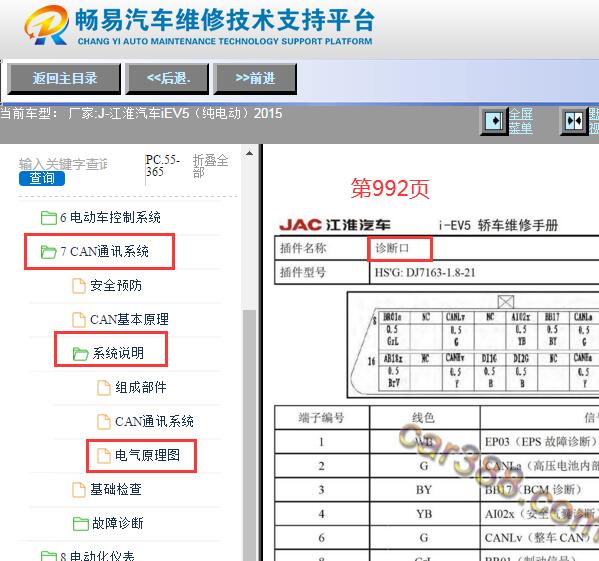Click the JAC 江淮汽车 logo in document
599x561 pixels.
pyautogui.click(x=335, y=225)
